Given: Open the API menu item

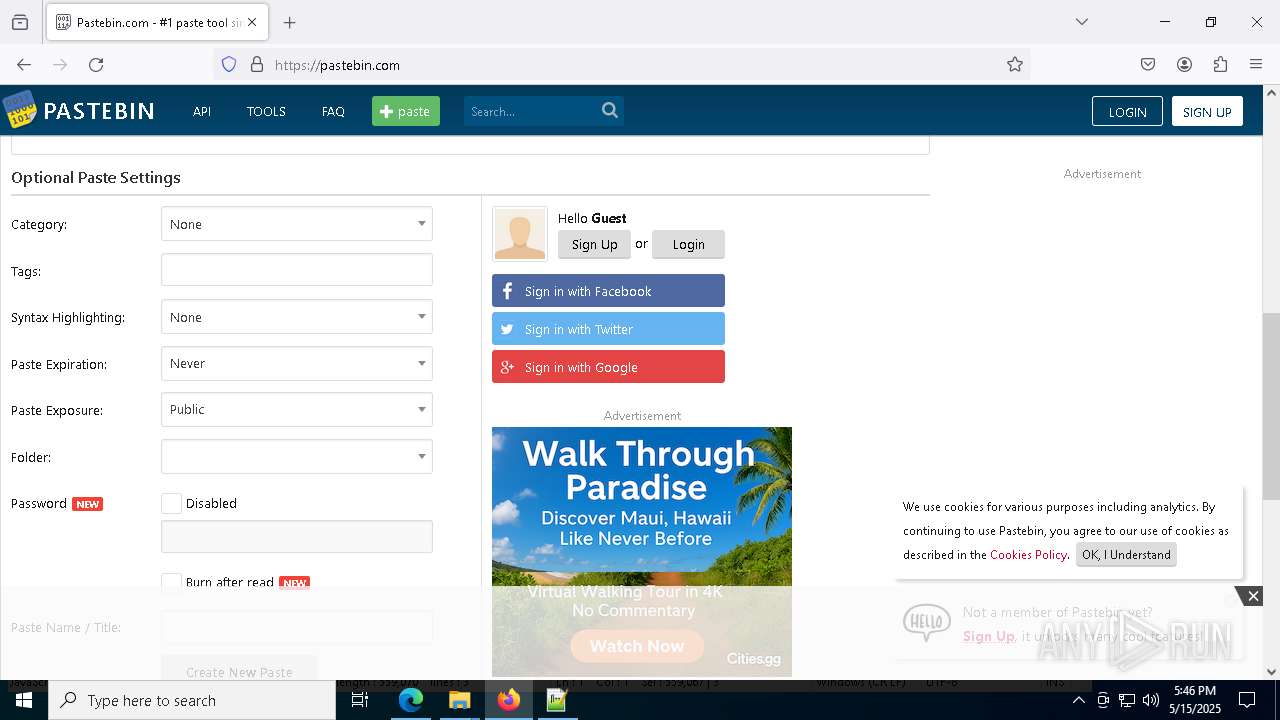Looking at the screenshot, I should click(202, 111).
